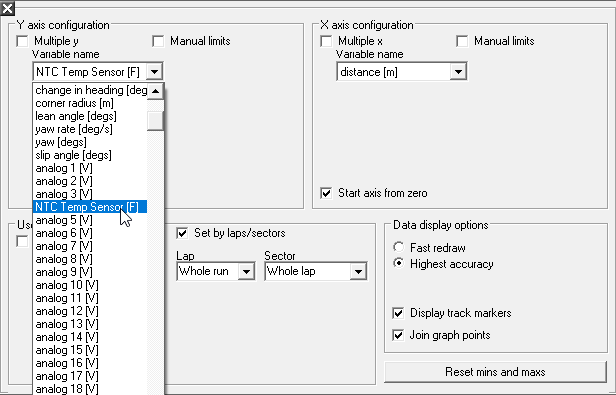Select highlighted NTC Temp Sensor [F] list item
The width and height of the screenshot is (616, 395).
[90, 207]
